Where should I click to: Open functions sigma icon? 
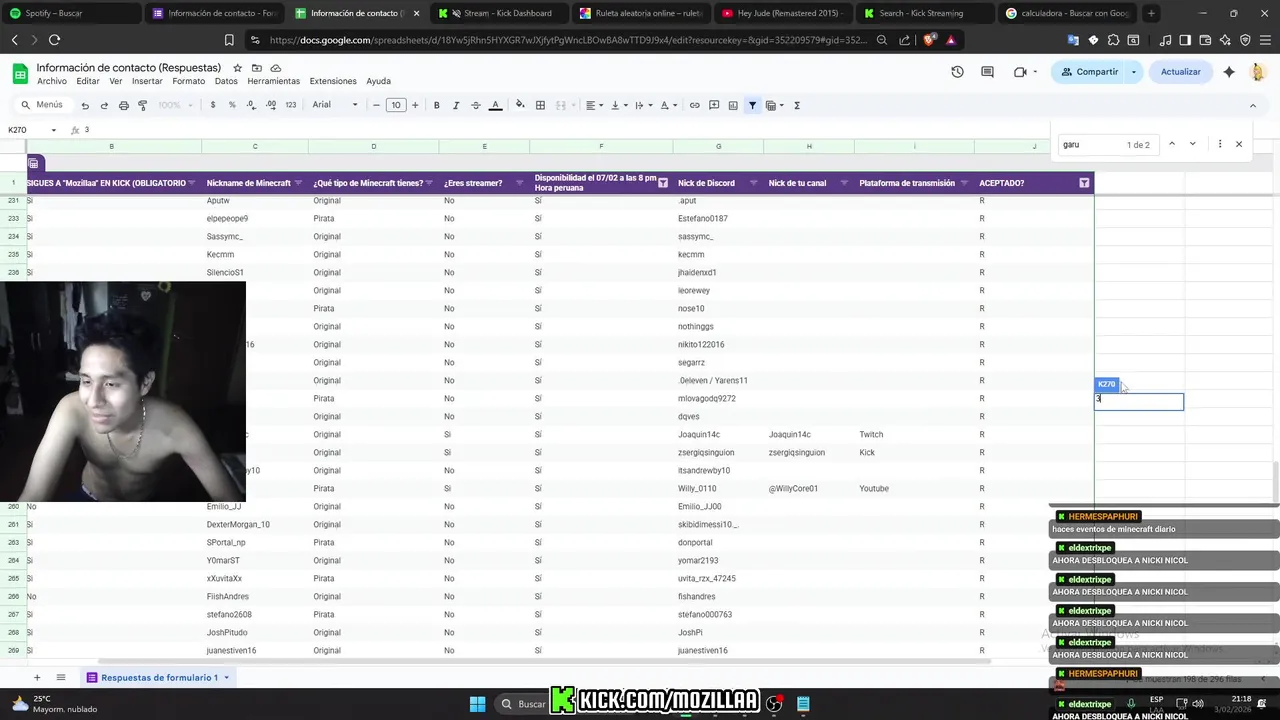[x=797, y=105]
